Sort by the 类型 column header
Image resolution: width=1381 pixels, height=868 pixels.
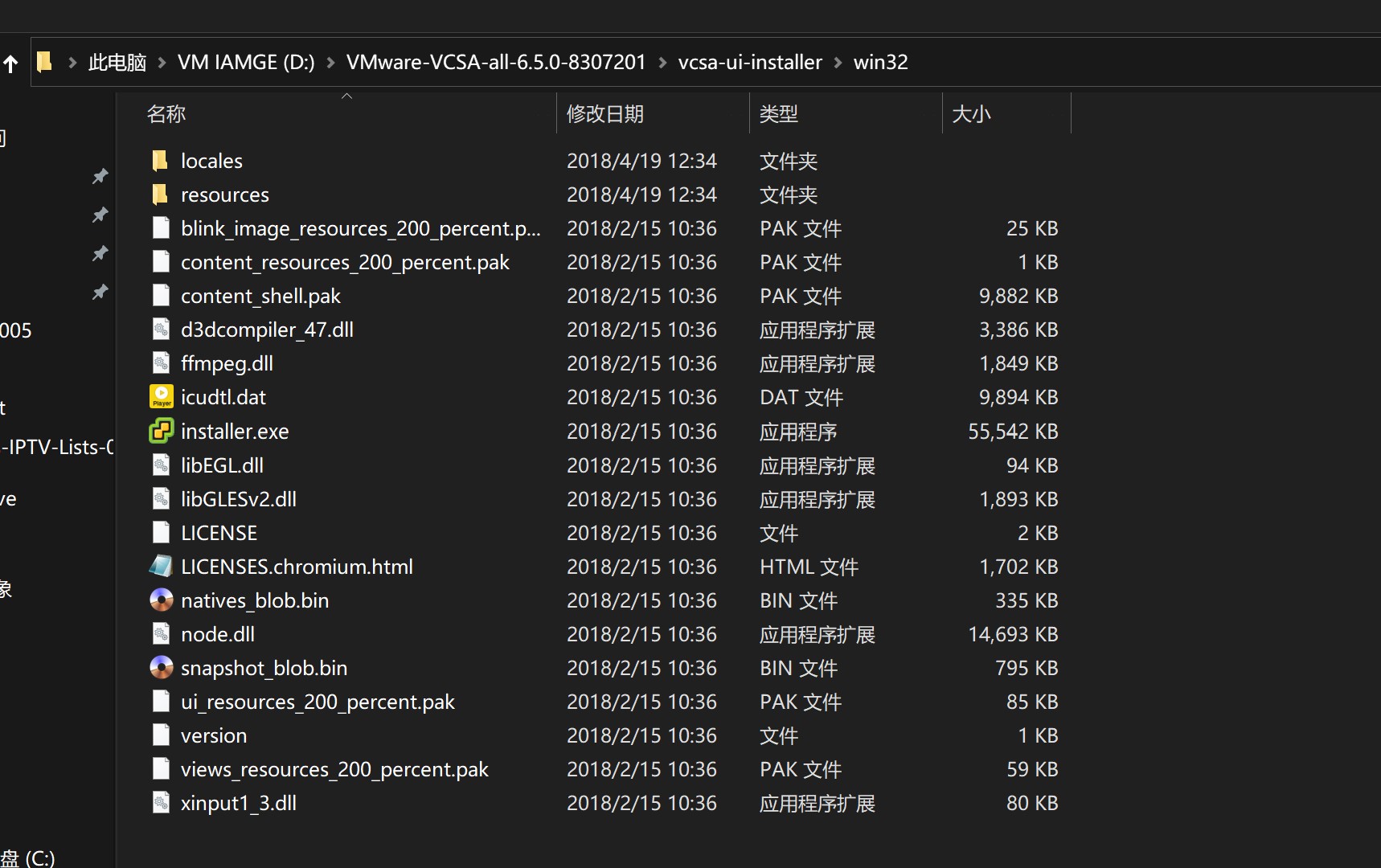tap(779, 114)
